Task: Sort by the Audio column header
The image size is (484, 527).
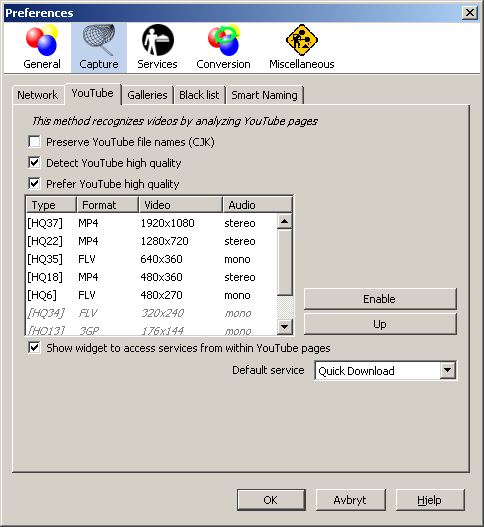Action: pos(257,205)
